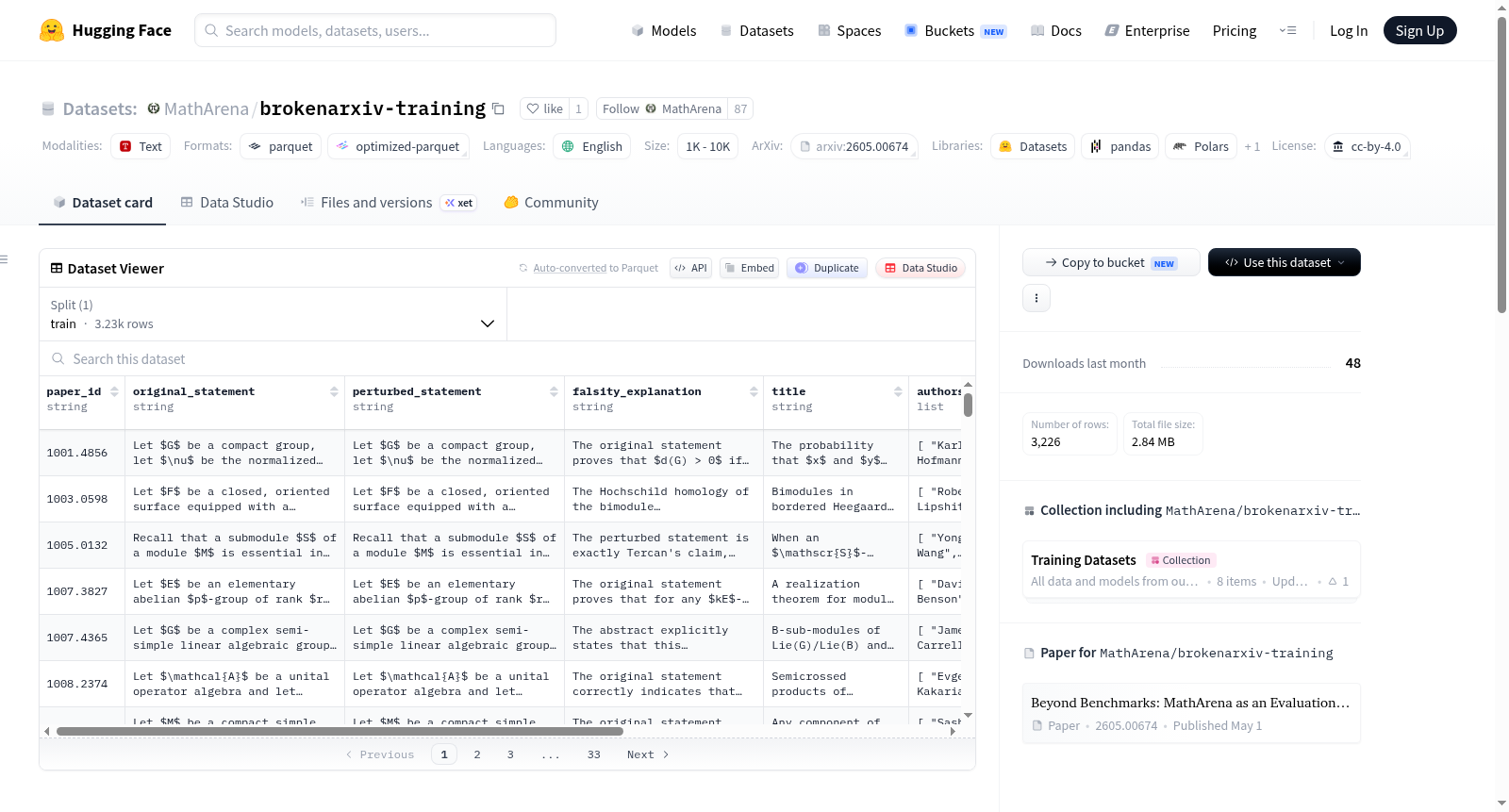Click the Datasets library tag
This screenshot has height=812, width=1509.
click(1033, 146)
